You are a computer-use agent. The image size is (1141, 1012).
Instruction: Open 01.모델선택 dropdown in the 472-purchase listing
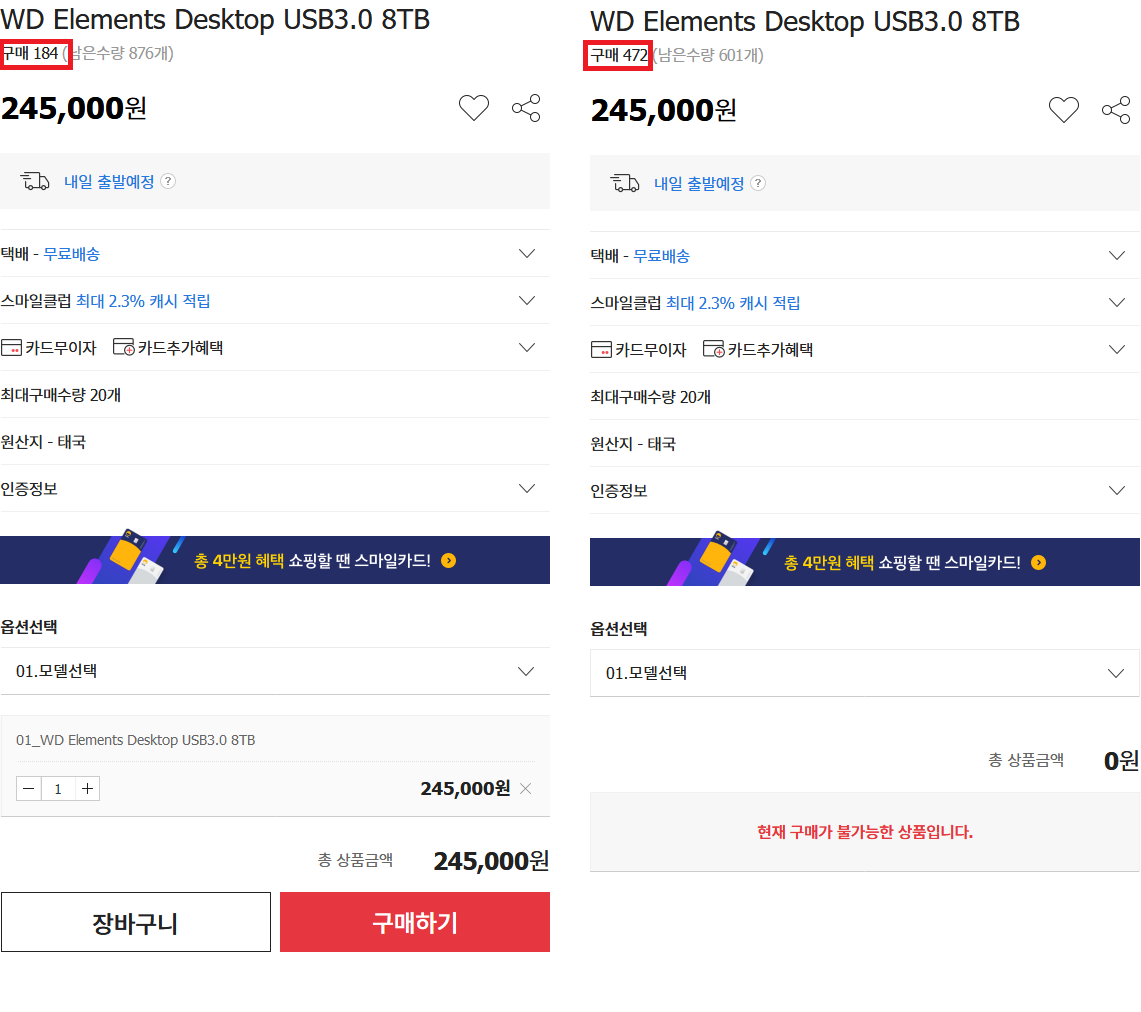864,673
